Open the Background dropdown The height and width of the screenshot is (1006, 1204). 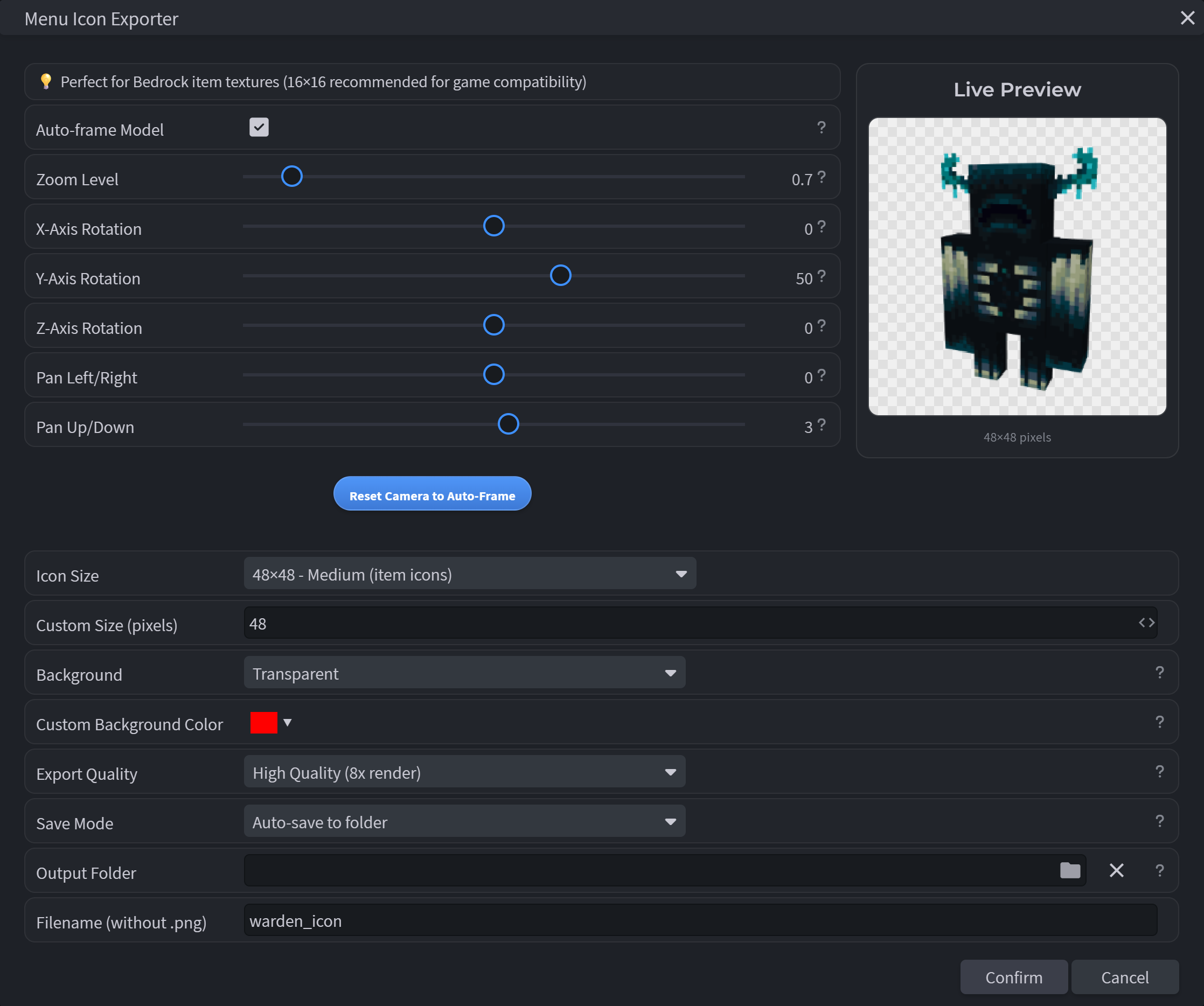[x=464, y=673]
